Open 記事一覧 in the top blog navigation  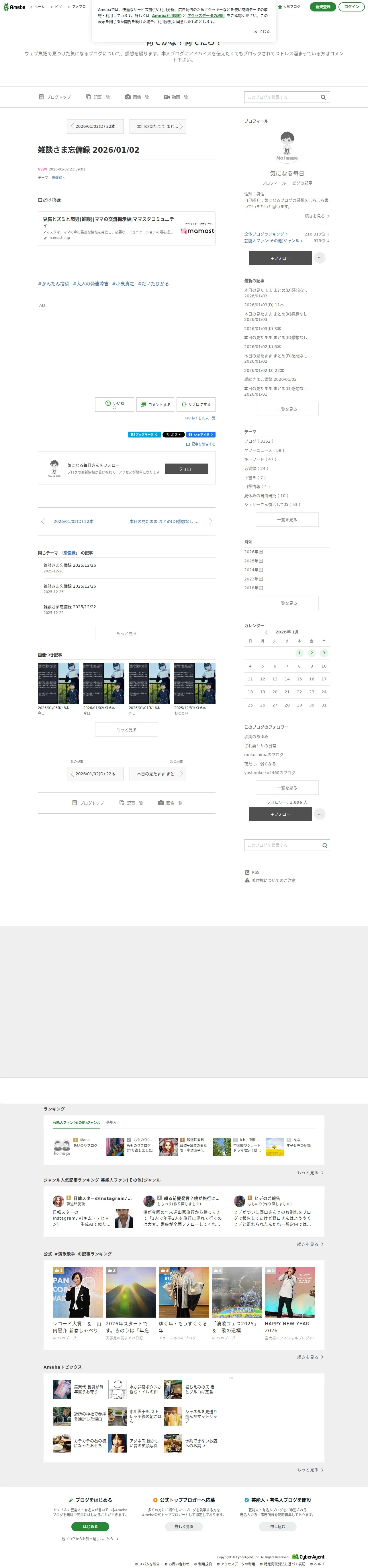pyautogui.click(x=98, y=97)
